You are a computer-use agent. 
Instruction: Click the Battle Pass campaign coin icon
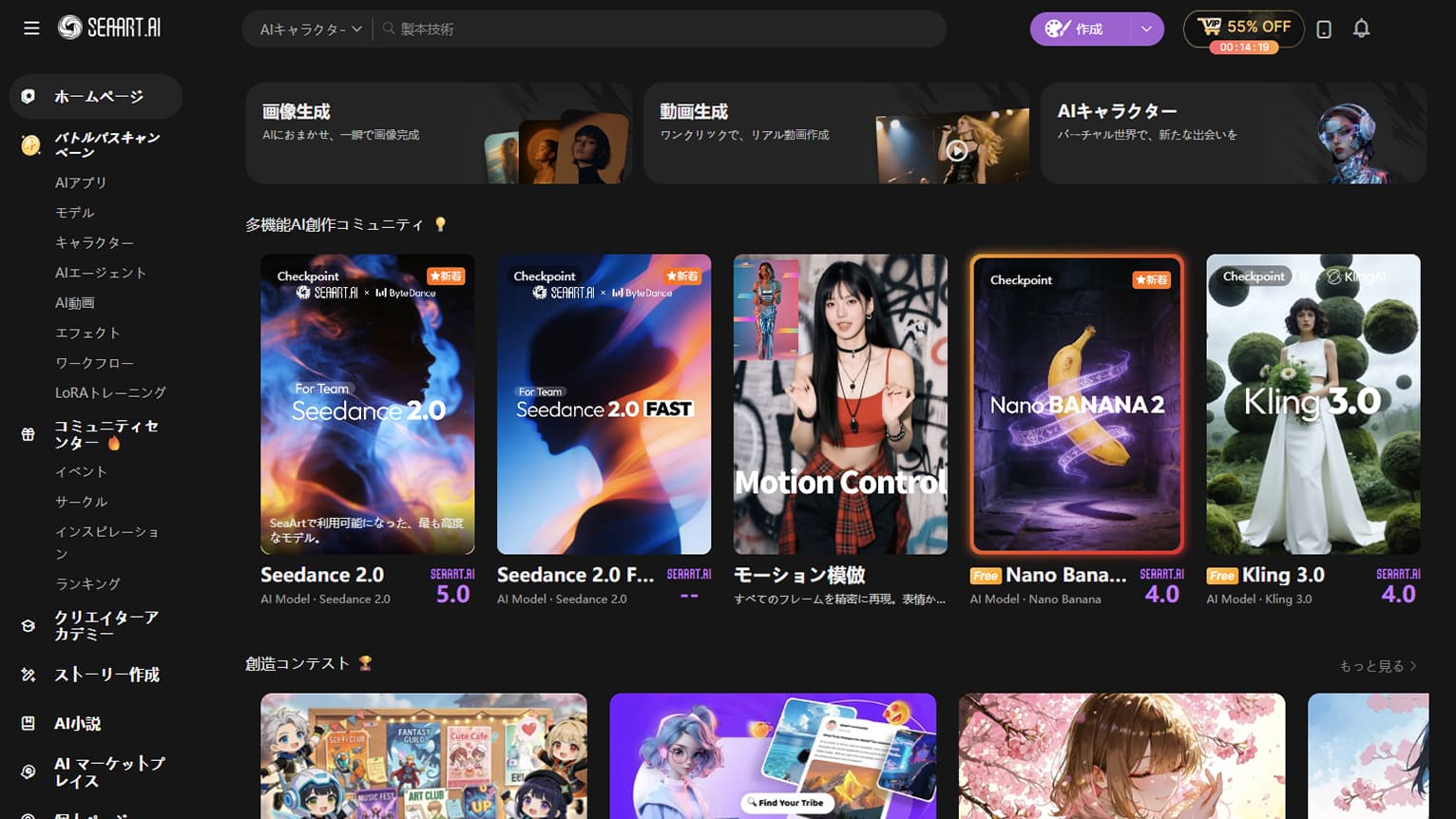pyautogui.click(x=30, y=144)
